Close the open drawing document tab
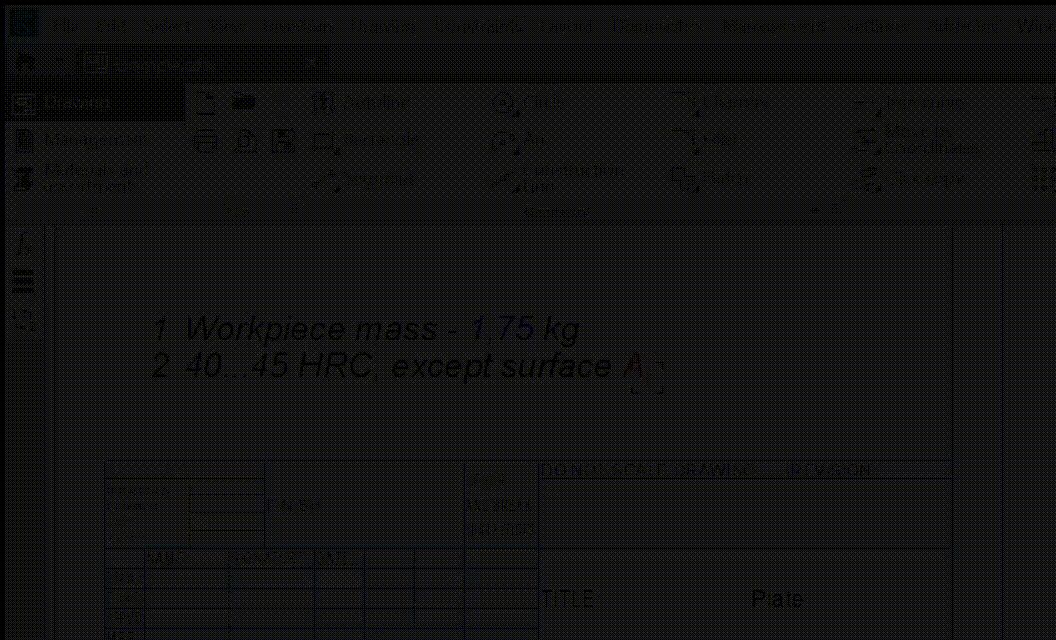1056x640 pixels. tap(311, 63)
